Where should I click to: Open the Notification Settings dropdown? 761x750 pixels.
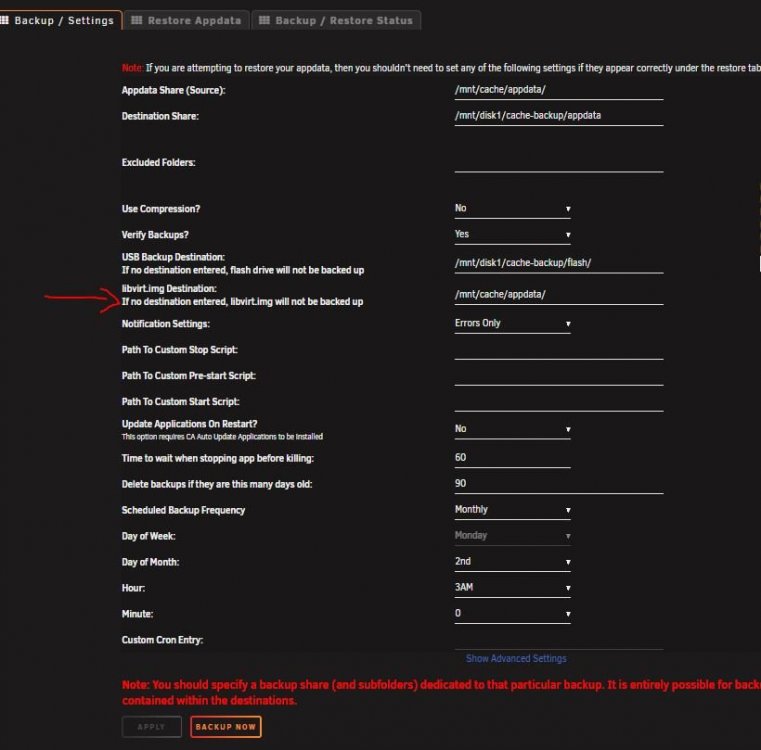click(513, 324)
